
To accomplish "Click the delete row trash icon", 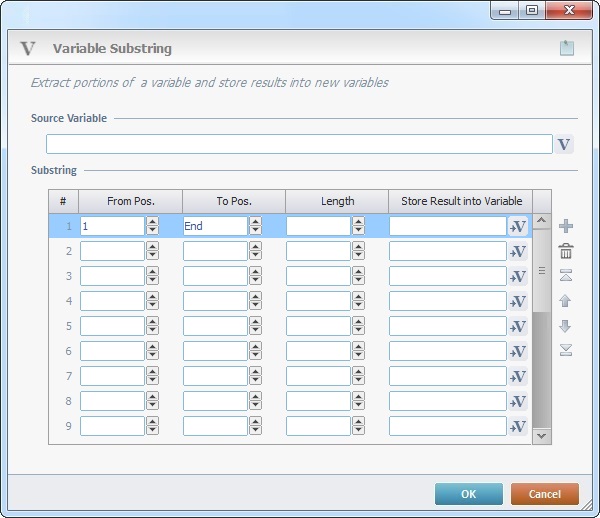I will [x=566, y=251].
